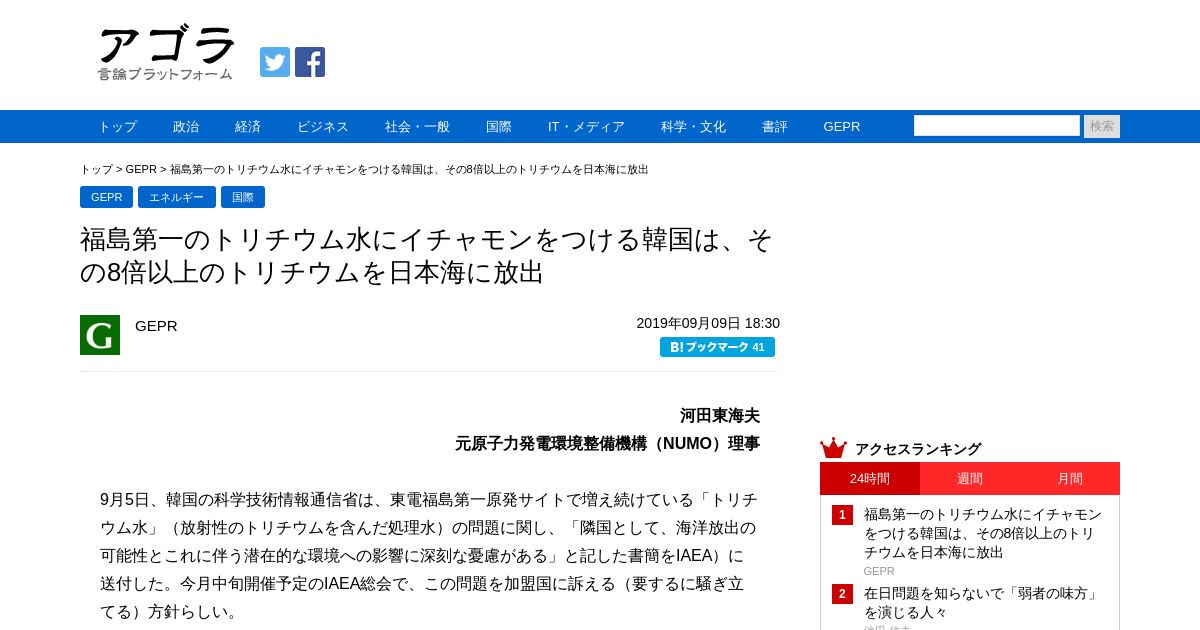Click the エネルギー tag
Image resolution: width=1200 pixels, height=630 pixels.
click(x=177, y=197)
